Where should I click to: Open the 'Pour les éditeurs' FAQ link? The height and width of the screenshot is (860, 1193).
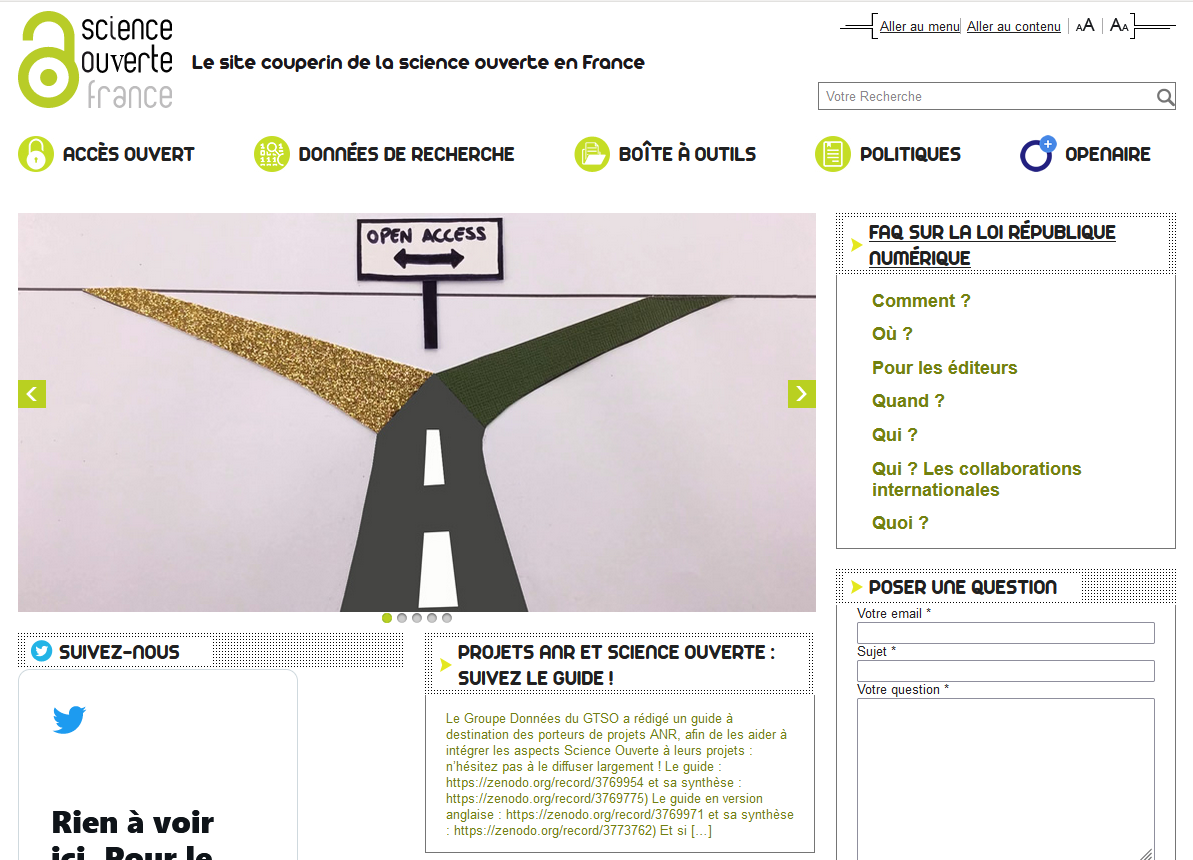pos(944,368)
